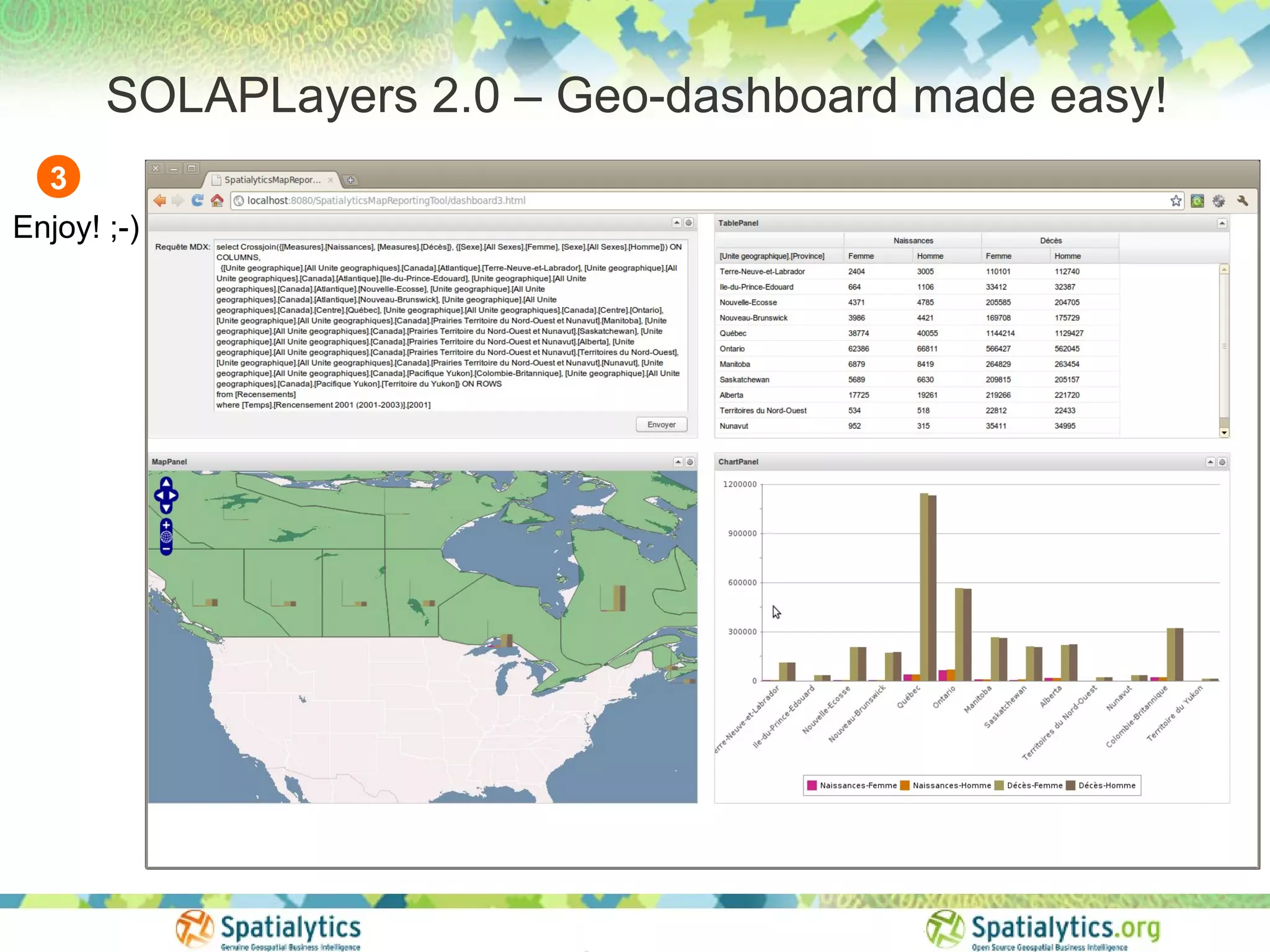Toggle Décès-Homme legend swatch

click(1070, 785)
